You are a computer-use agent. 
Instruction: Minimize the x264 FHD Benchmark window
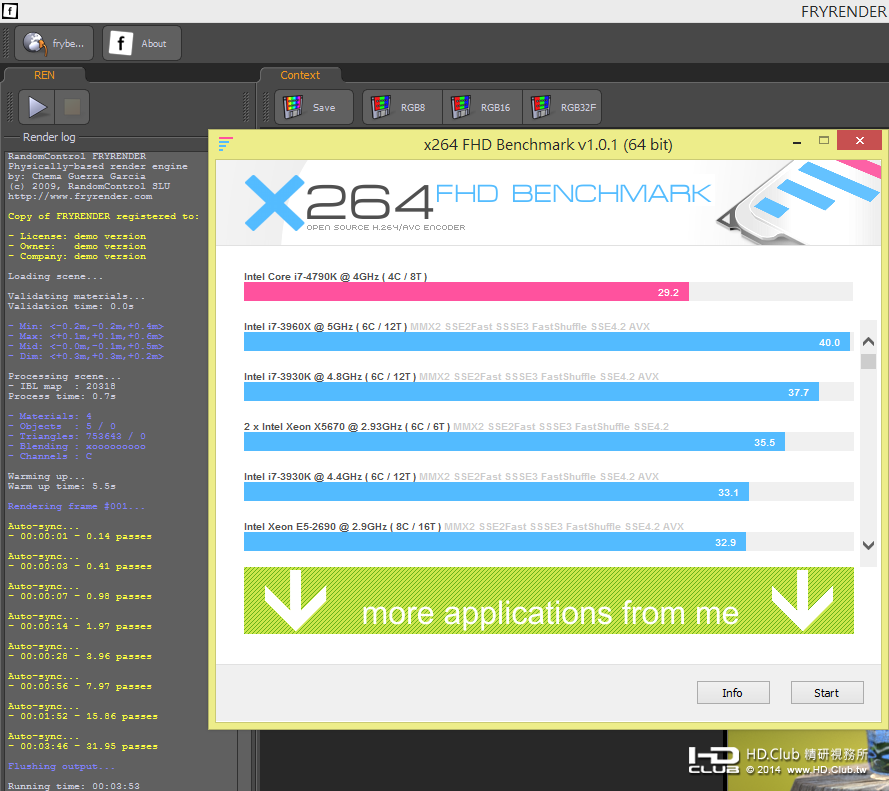[797, 142]
